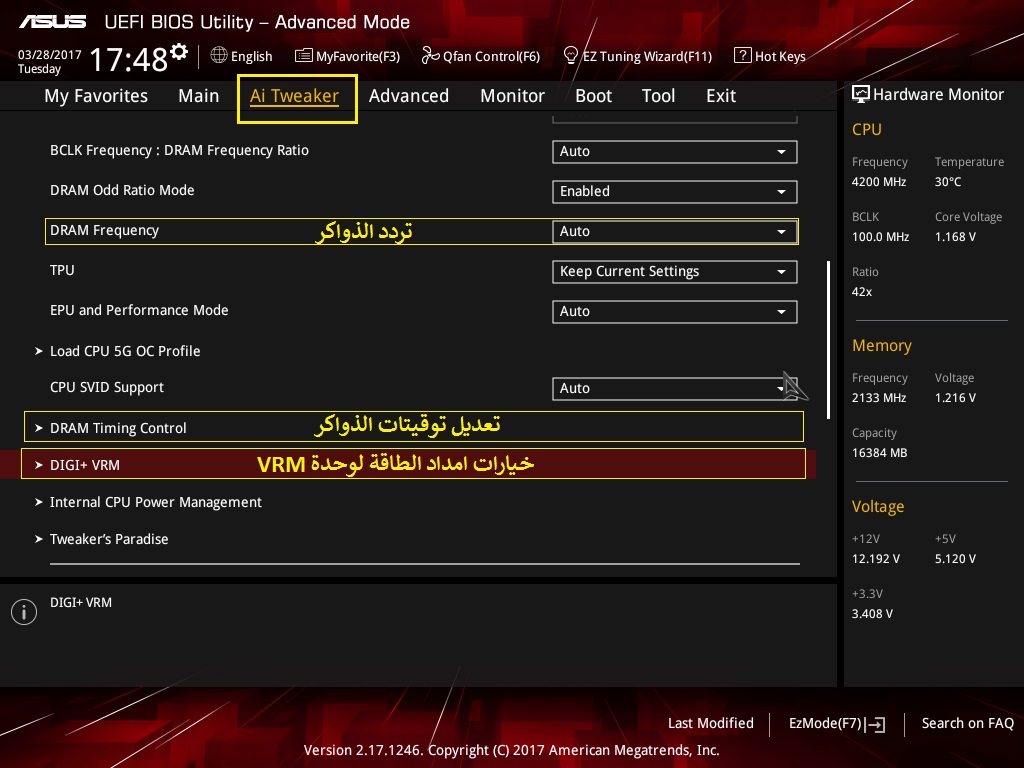Screen dimensions: 1024x768
Task: Click the globe language icon
Action: 219,56
